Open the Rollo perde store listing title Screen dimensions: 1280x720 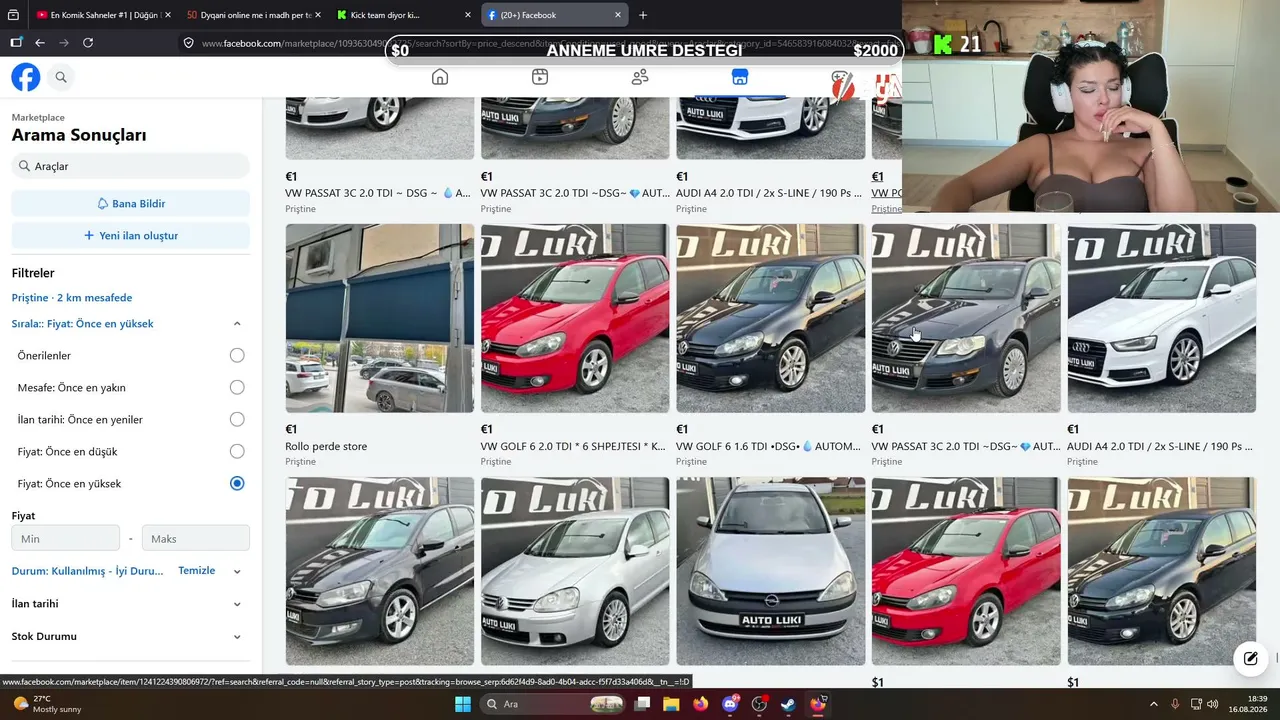326,446
